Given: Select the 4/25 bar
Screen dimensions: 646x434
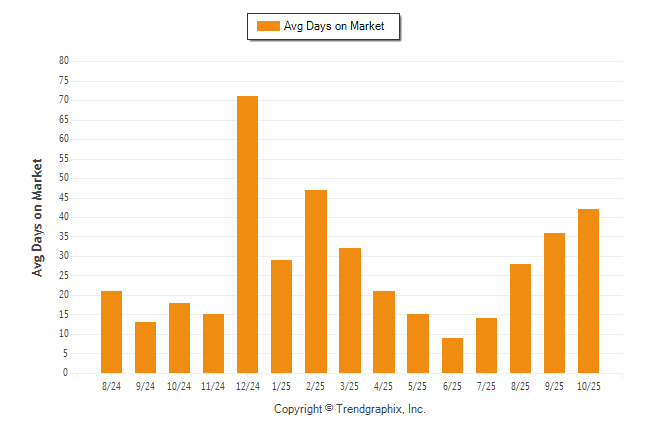Looking at the screenshot, I should (x=383, y=332).
